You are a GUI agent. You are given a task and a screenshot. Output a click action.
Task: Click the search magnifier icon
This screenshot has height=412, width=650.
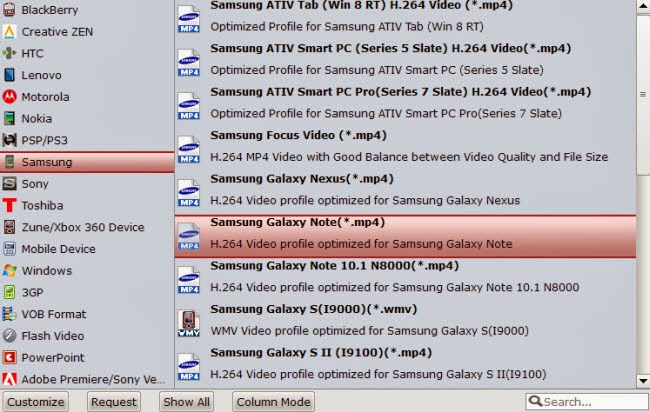(535, 401)
